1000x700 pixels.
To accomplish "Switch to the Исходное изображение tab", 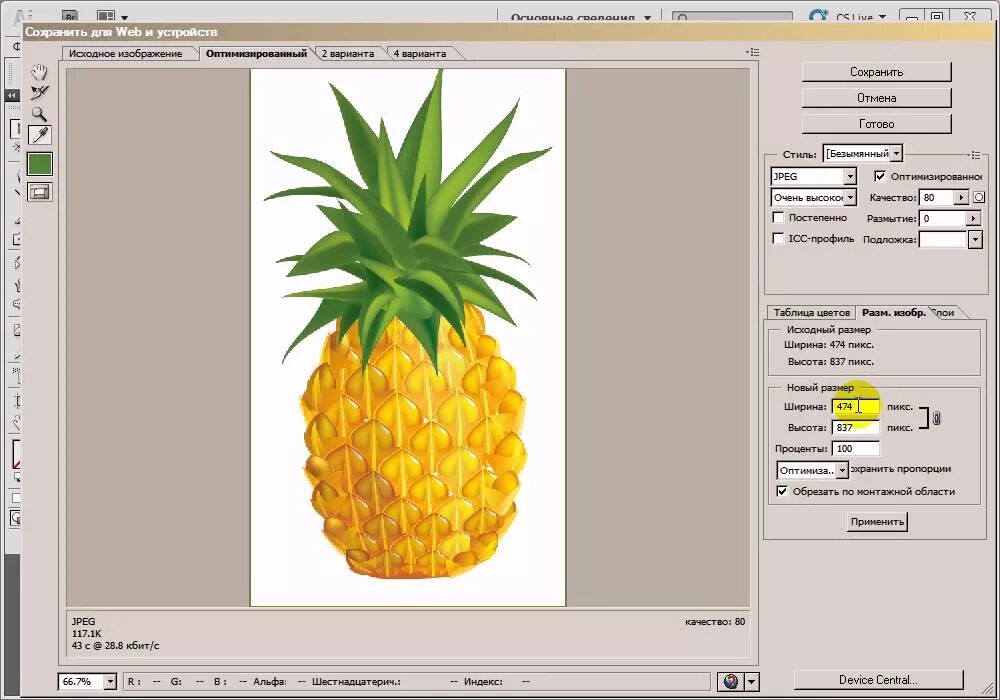I will click(126, 54).
